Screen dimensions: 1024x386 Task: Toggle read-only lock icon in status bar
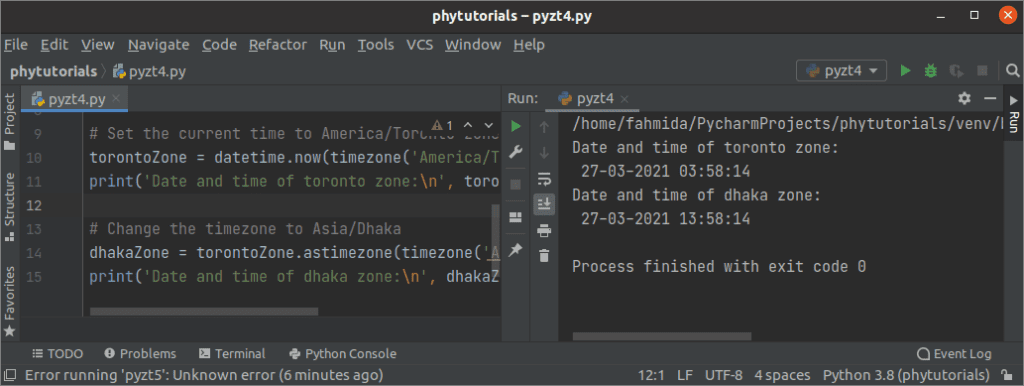1006,375
